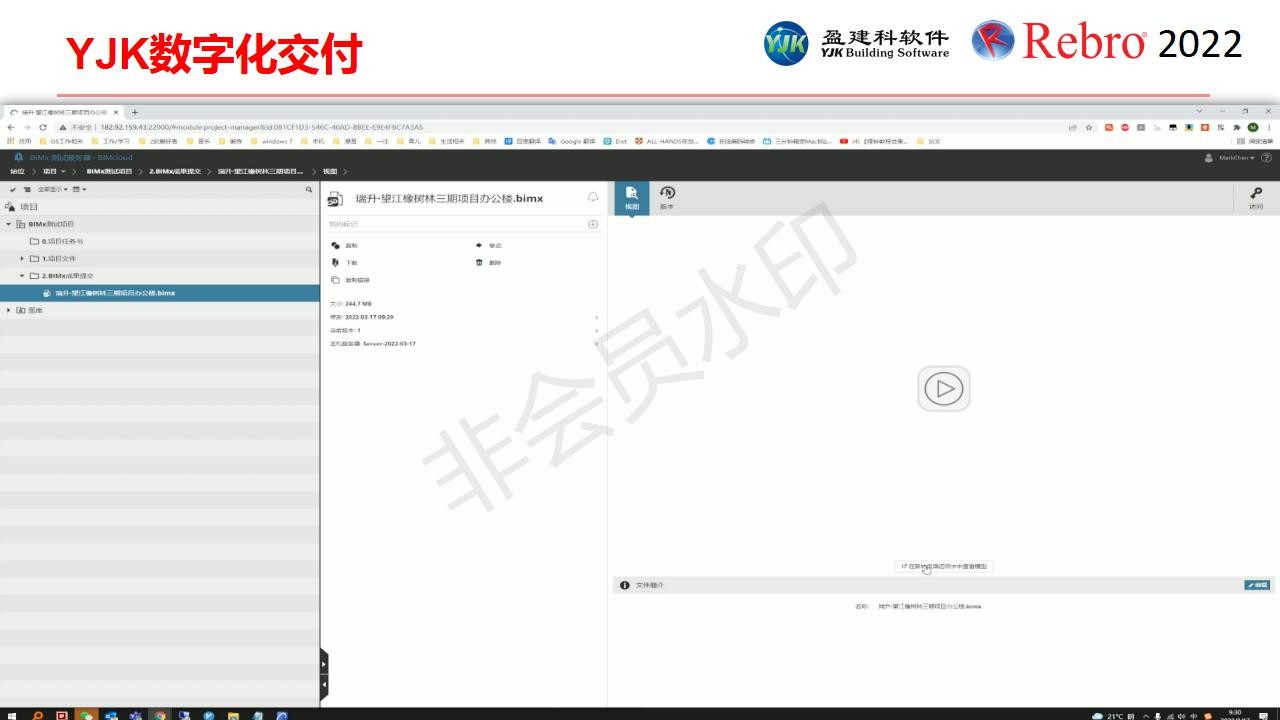Click the 复制链接 copy link action
The height and width of the screenshot is (720, 1280).
pos(350,280)
